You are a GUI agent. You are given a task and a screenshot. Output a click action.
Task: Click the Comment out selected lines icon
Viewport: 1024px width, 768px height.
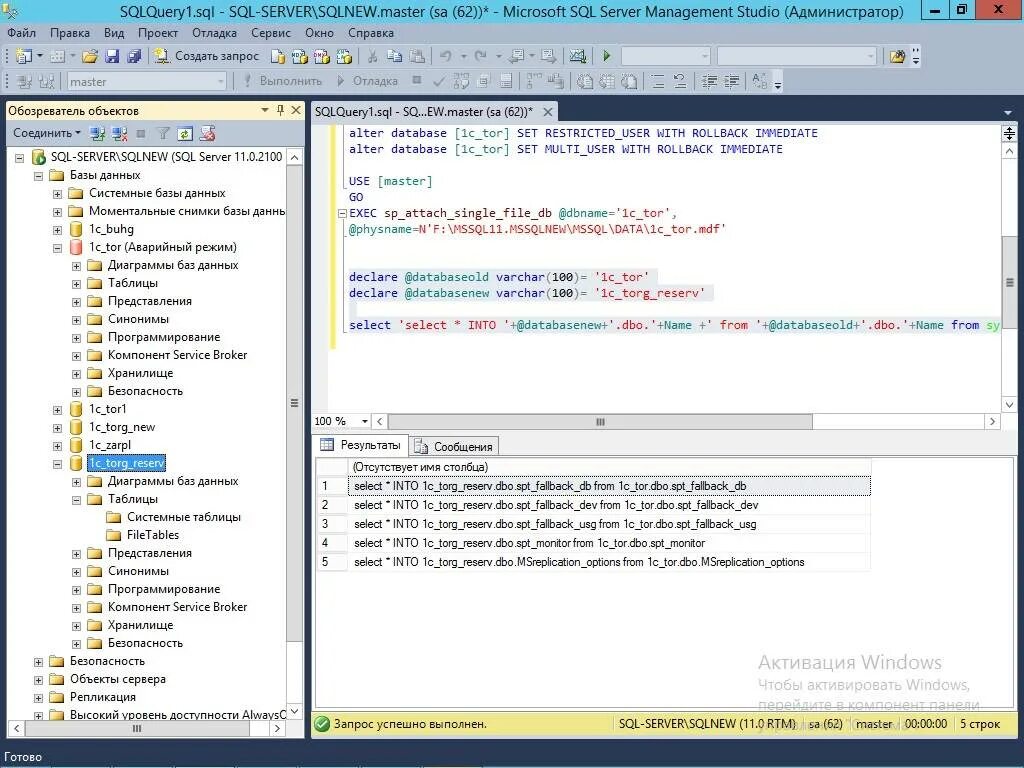[658, 82]
